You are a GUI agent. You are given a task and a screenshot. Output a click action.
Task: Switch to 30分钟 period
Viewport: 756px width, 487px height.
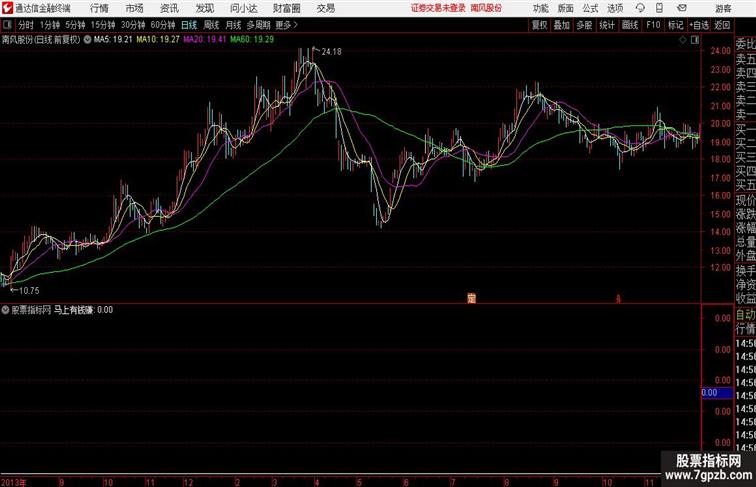[x=133, y=25]
